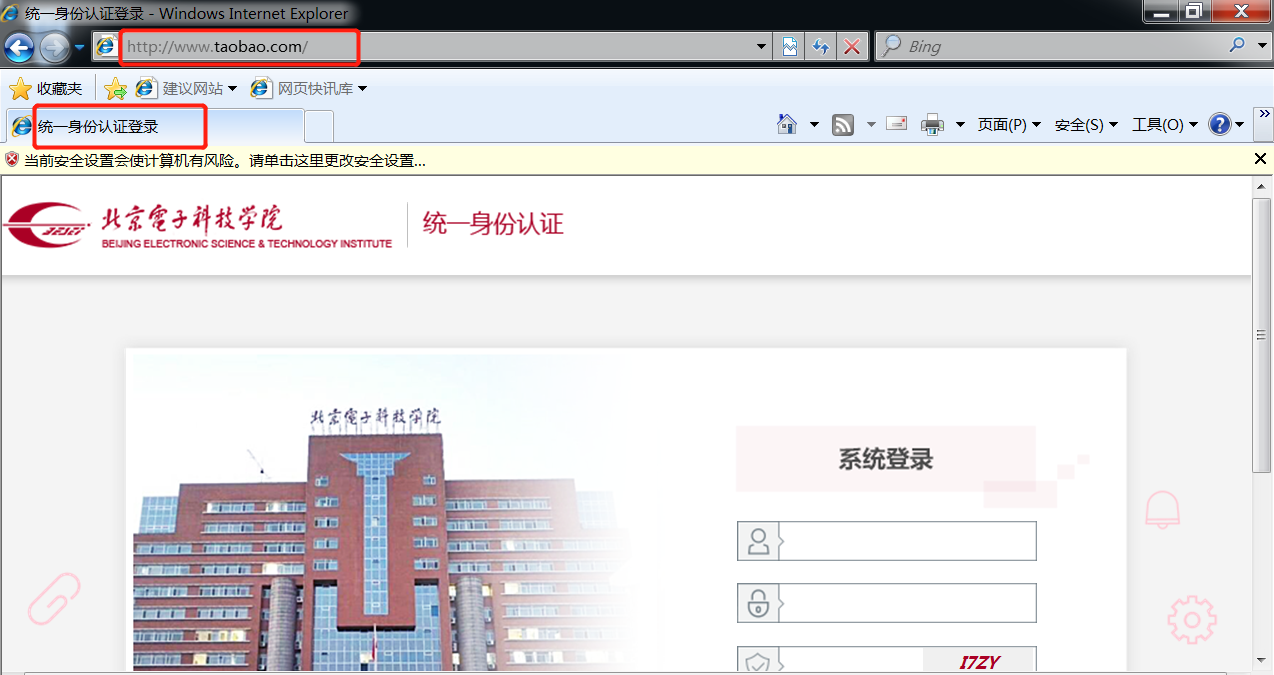The image size is (1274, 675).
Task: Open the 工具(O) menu
Action: (x=1165, y=125)
